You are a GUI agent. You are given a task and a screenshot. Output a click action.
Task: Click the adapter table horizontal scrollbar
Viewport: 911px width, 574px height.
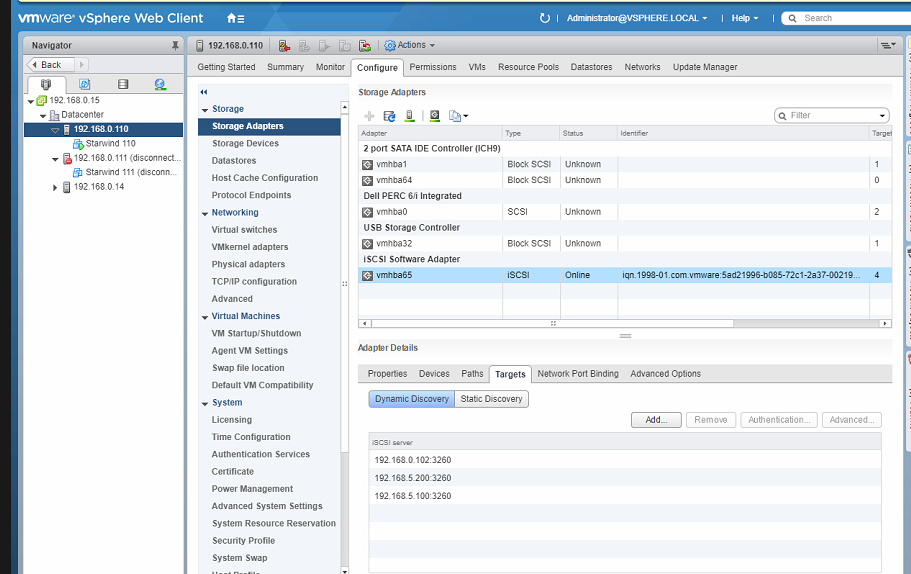click(x=552, y=324)
